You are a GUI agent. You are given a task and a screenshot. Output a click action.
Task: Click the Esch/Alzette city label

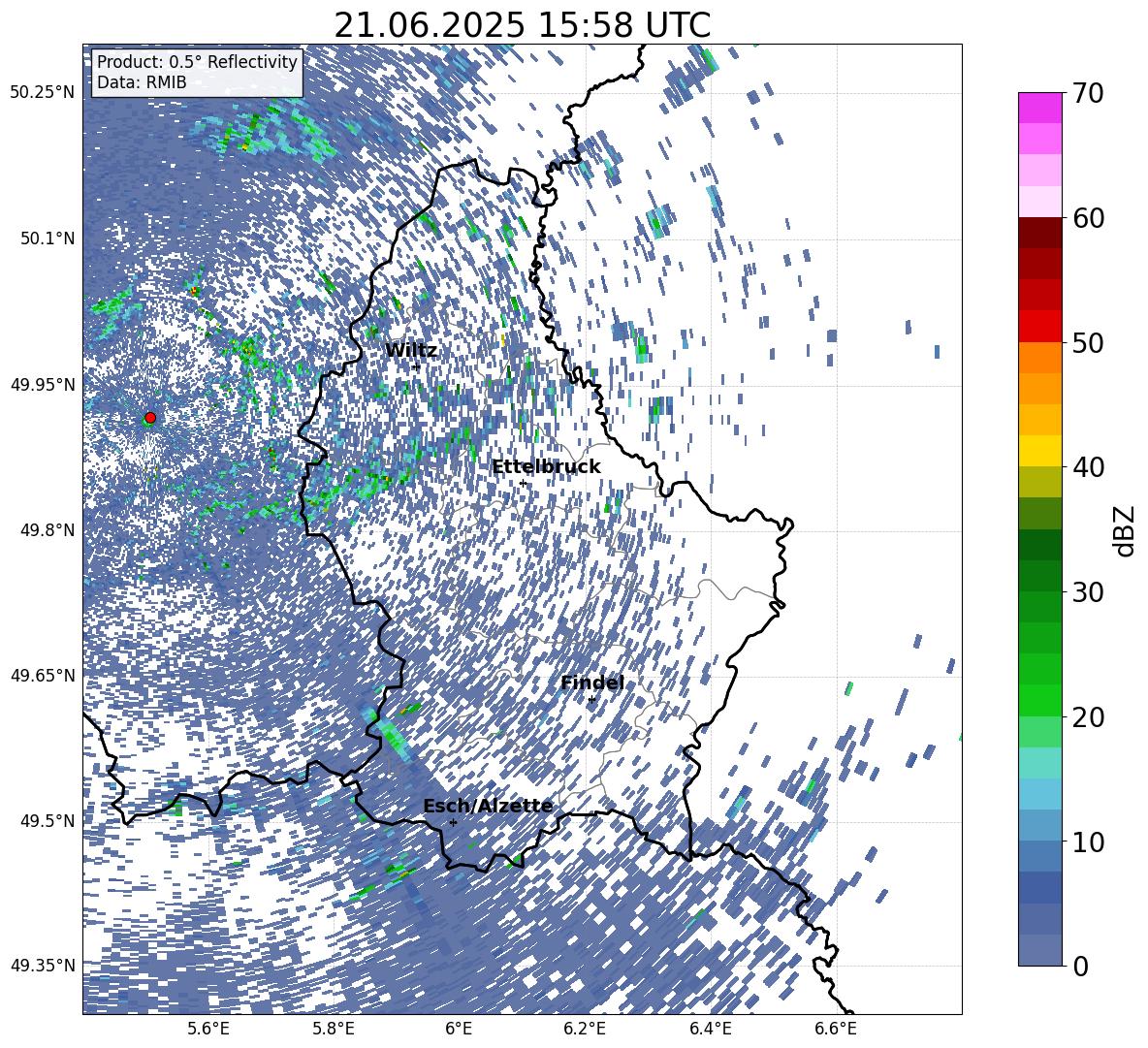[488, 806]
